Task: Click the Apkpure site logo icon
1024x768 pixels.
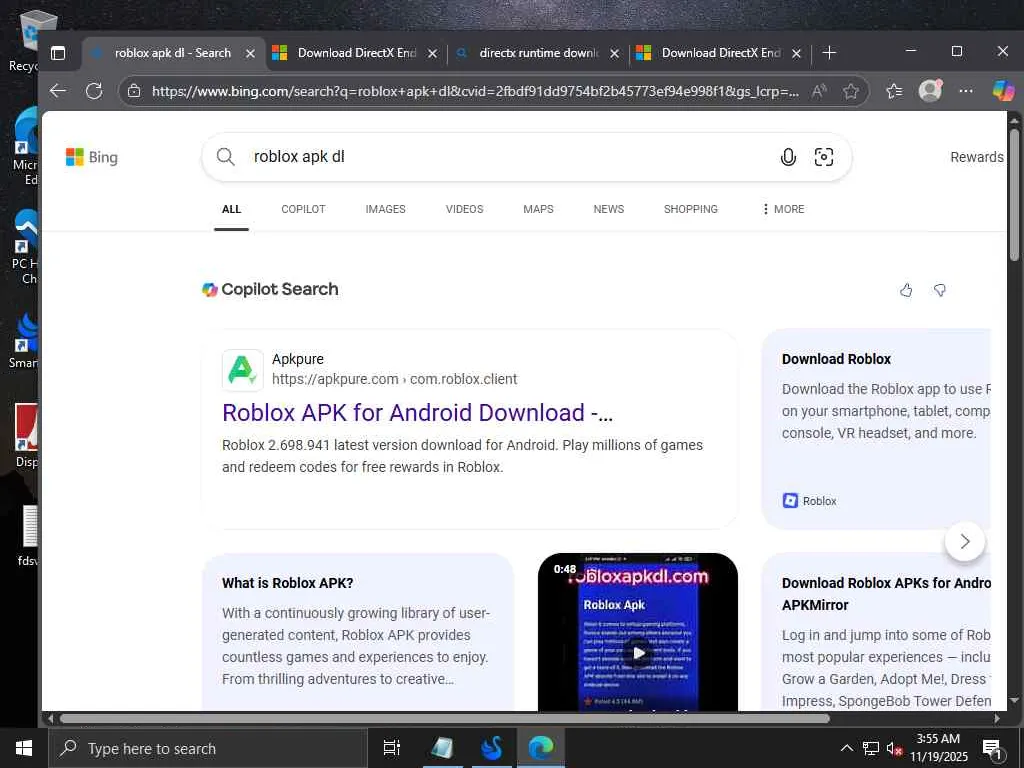Action: 243,370
